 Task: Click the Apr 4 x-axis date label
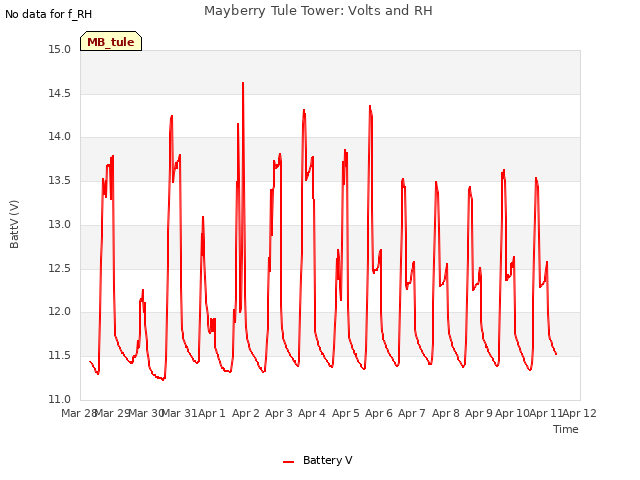[x=312, y=413]
